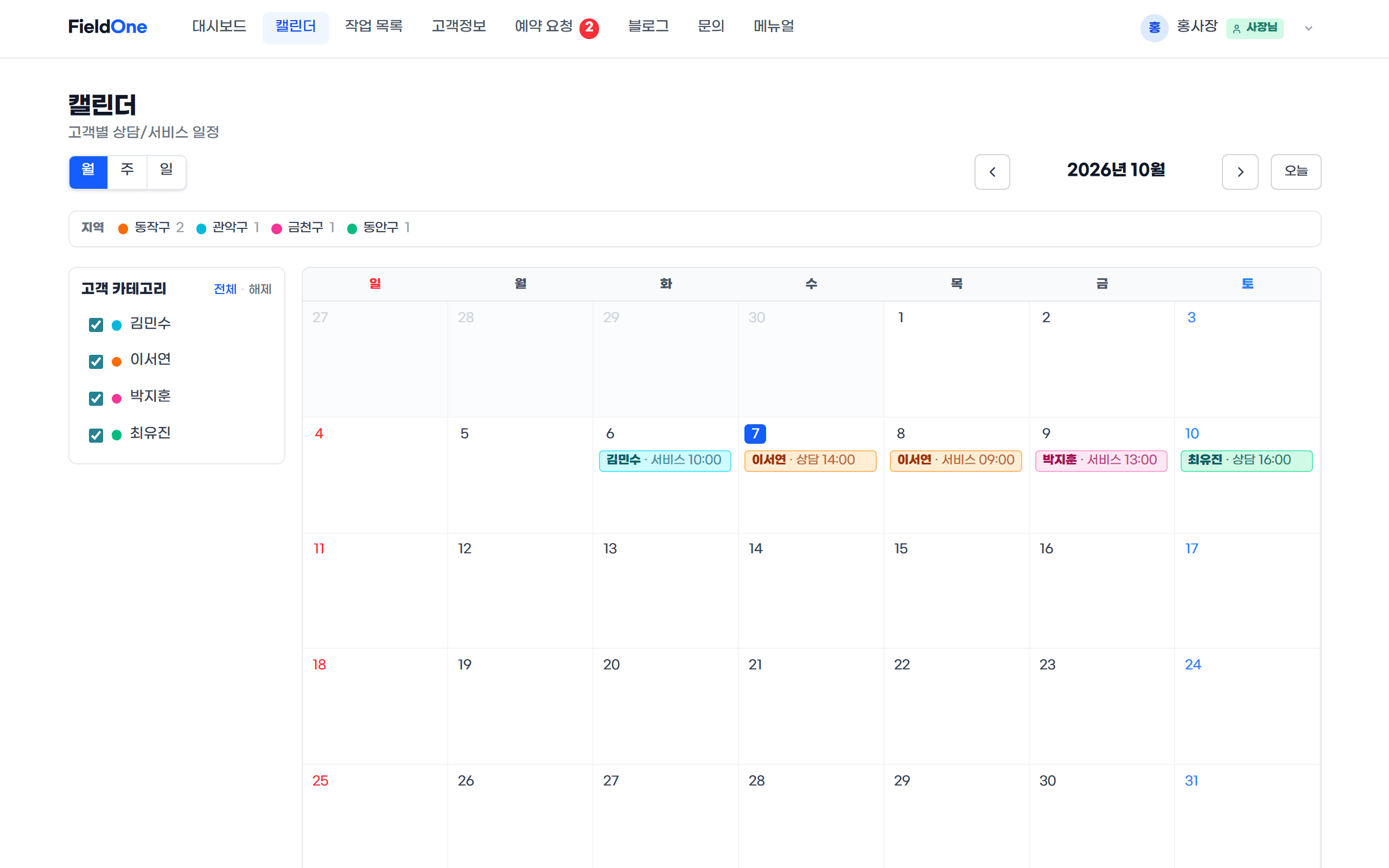Select highlighted date 7 on calendar
Screen dimensions: 1389x868
(x=755, y=433)
